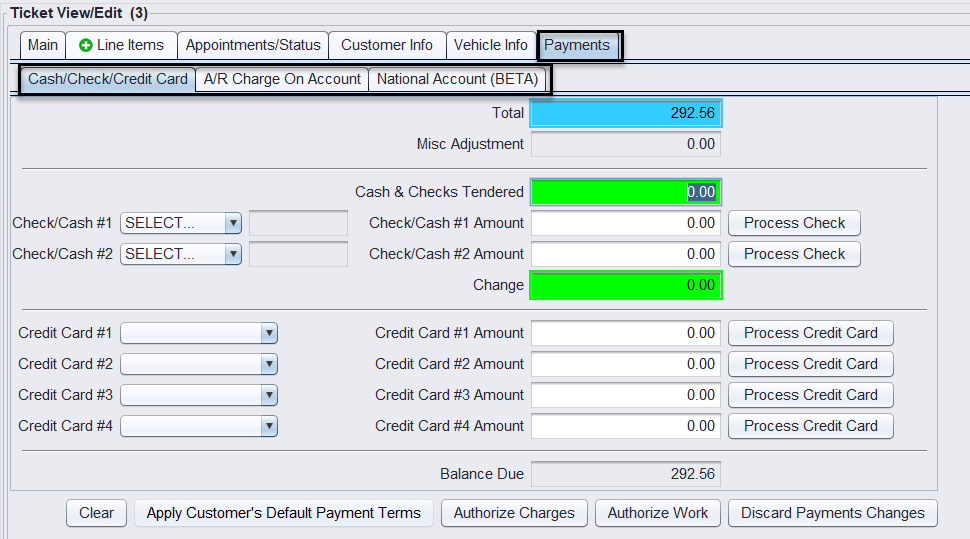Image resolution: width=970 pixels, height=539 pixels.
Task: Switch to the Main tab
Action: pyautogui.click(x=43, y=45)
